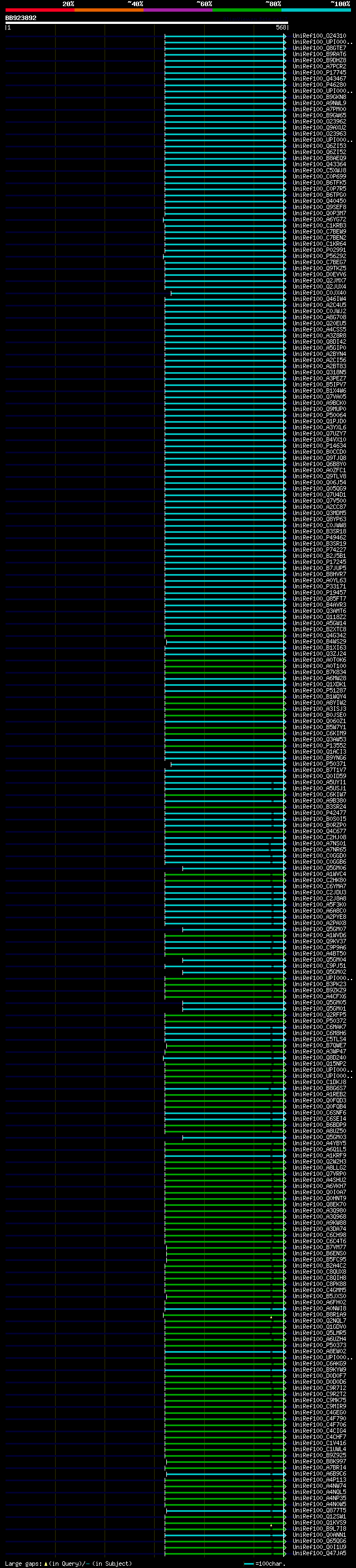Click the yellow large-gap triangle legend icon
356x1568 pixels.
[46, 1563]
